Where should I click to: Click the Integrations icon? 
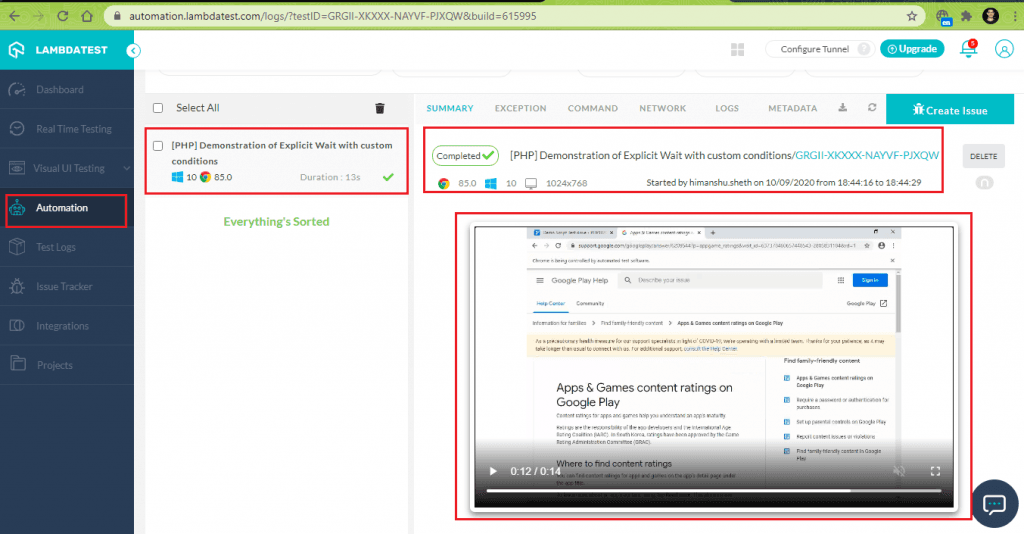click(x=17, y=325)
